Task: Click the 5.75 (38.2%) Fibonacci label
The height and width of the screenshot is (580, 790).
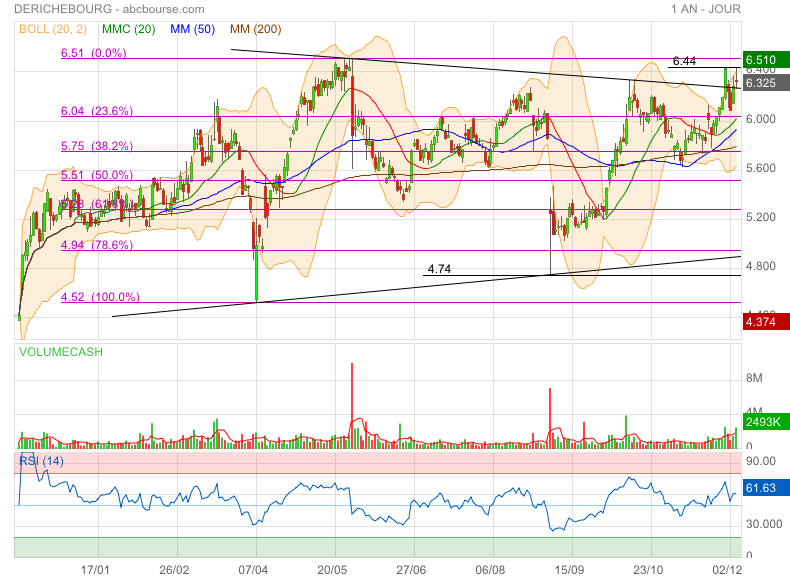Action: 97,146
